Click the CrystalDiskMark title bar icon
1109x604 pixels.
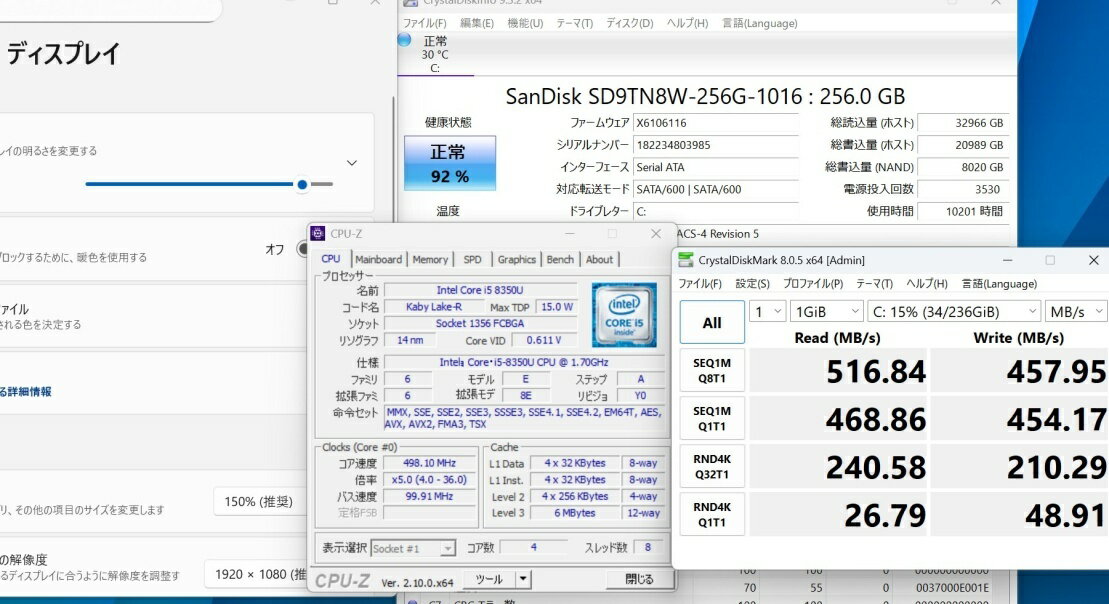pyautogui.click(x=685, y=260)
